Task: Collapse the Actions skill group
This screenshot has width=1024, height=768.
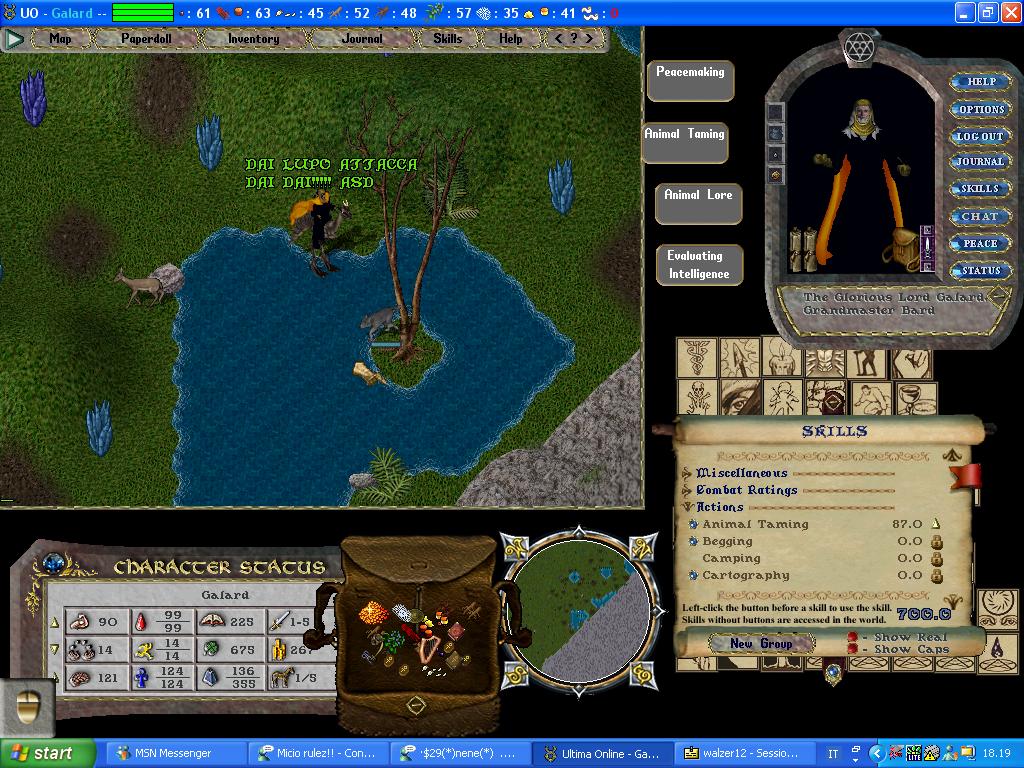Action: 686,507
